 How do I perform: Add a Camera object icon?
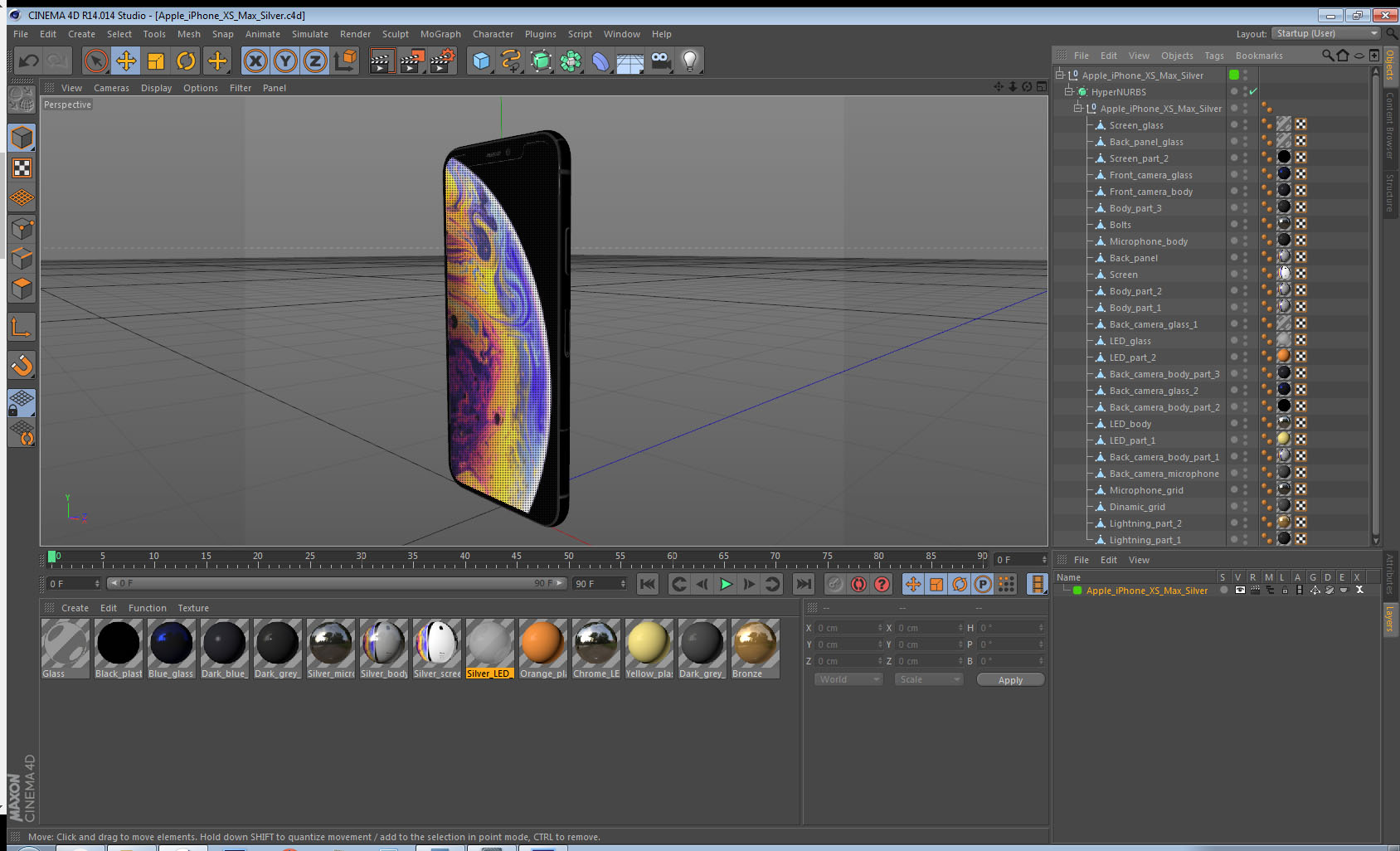click(x=660, y=61)
